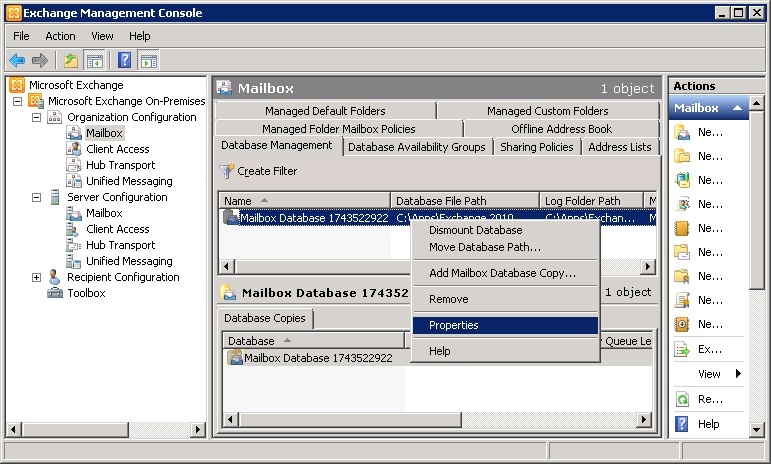
Task: Switch to Address Lists tab
Action: coord(620,147)
